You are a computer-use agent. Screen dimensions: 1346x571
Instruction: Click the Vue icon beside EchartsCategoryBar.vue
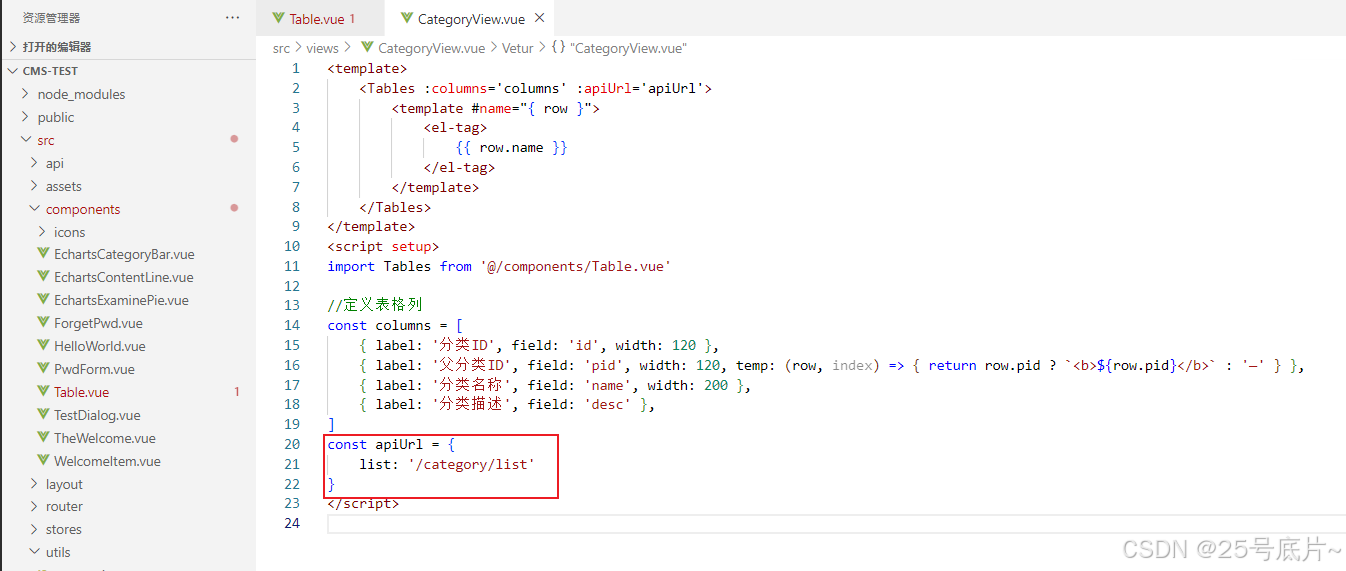[43, 254]
